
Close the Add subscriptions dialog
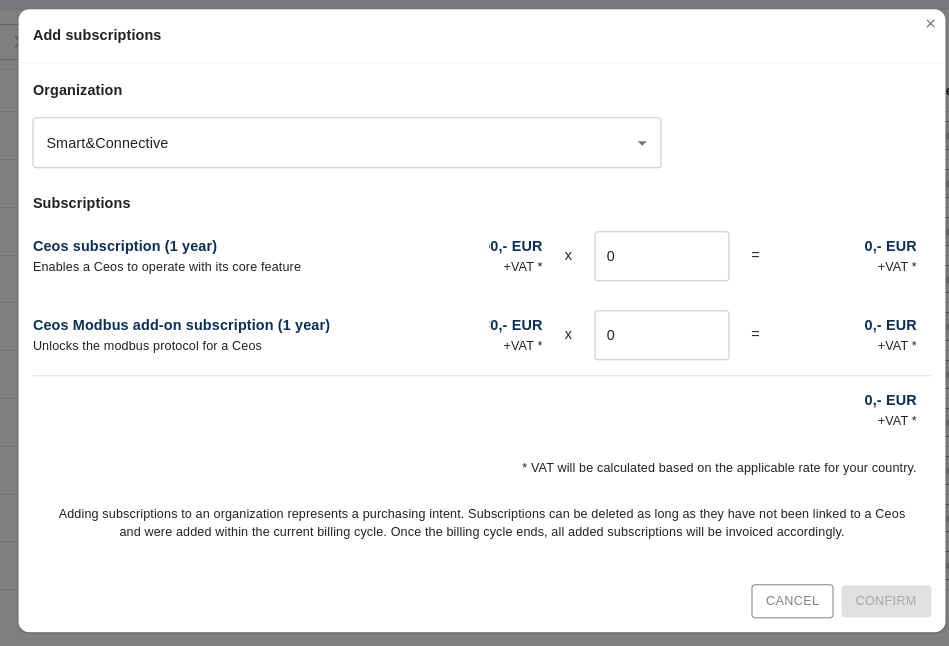[x=930, y=24]
